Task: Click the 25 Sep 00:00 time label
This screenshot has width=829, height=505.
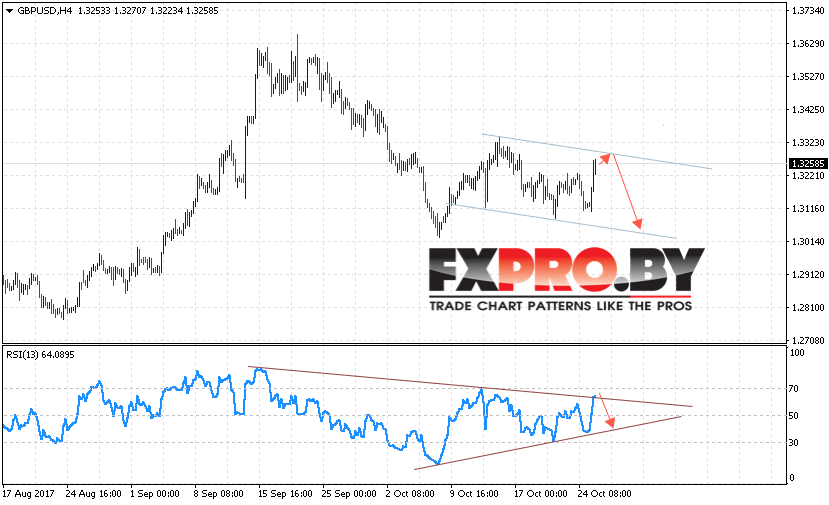Action: coord(349,494)
